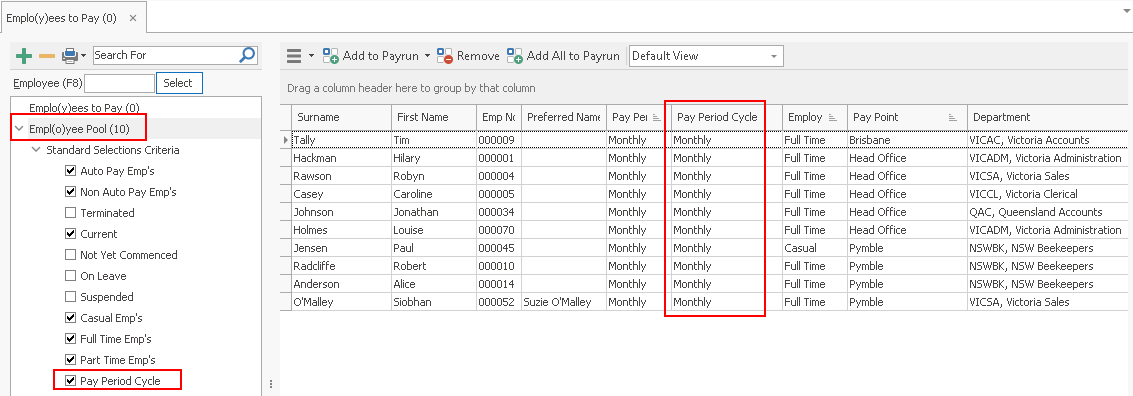
Task: Select the row indicator for Tally
Action: tap(285, 139)
